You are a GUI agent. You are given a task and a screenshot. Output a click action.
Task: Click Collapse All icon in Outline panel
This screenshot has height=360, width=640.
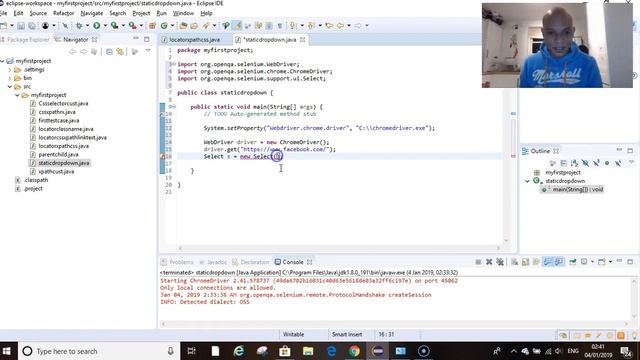[564, 163]
